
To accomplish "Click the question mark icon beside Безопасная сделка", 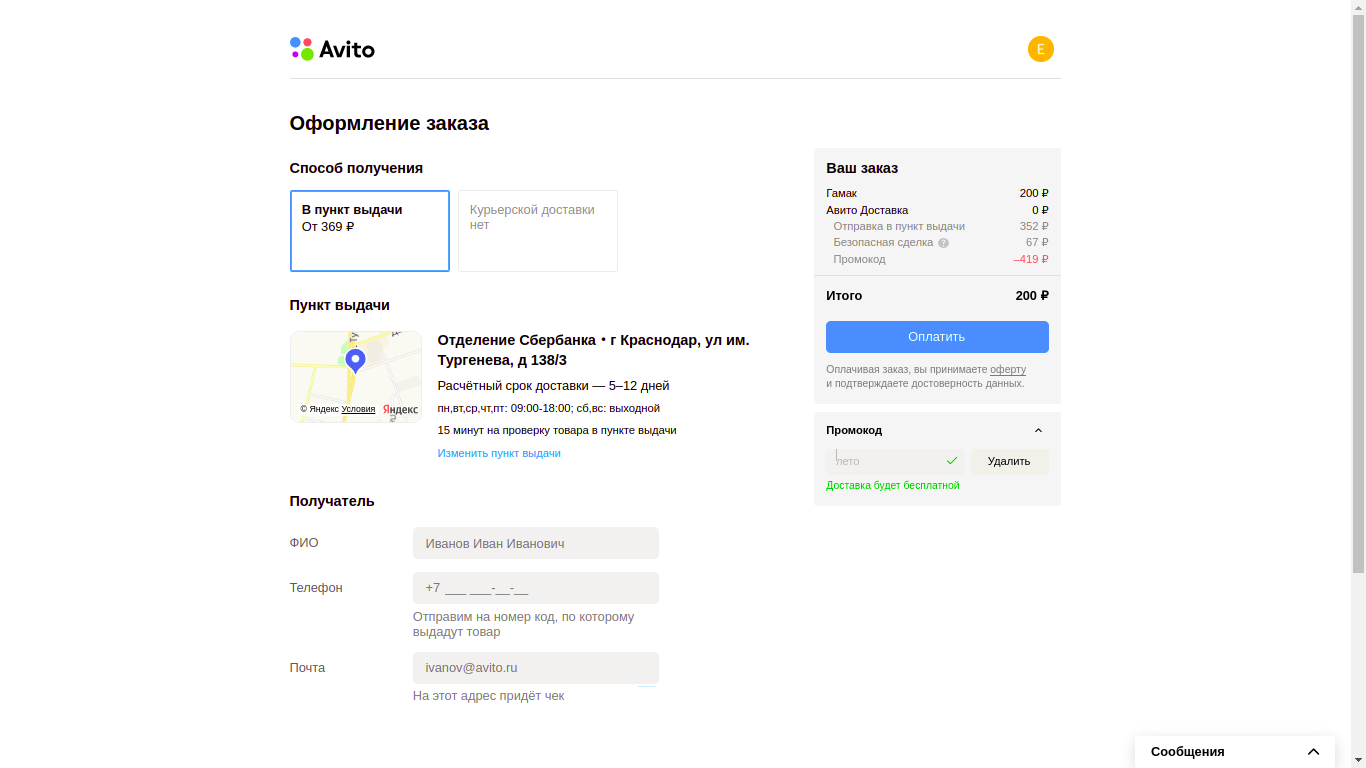I will (x=943, y=243).
